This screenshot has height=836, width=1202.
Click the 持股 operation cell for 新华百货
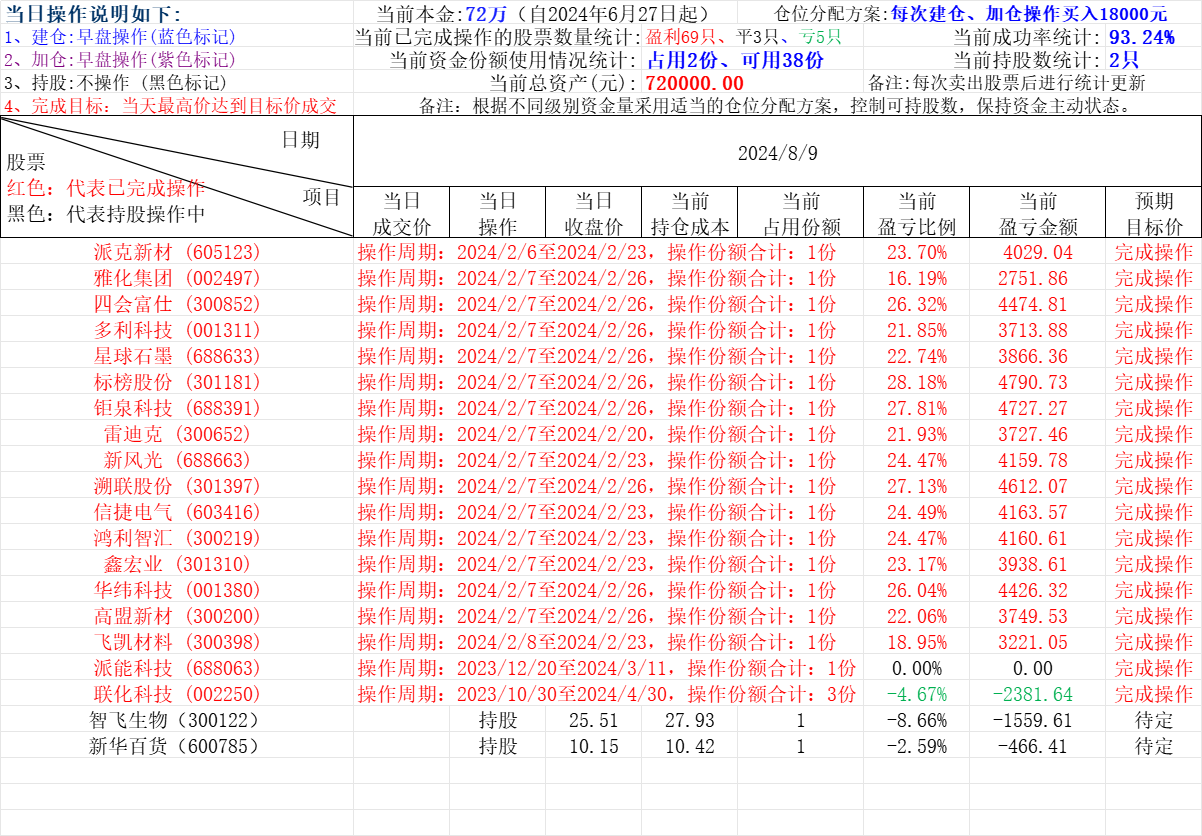click(497, 746)
